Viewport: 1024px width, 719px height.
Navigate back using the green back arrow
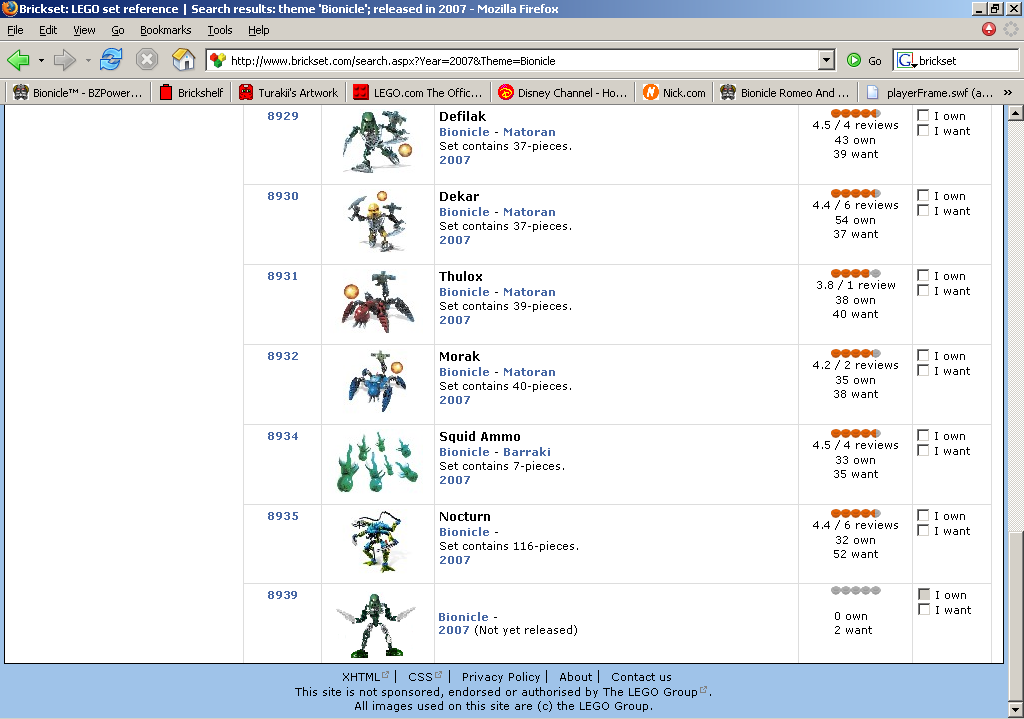pyautogui.click(x=20, y=60)
